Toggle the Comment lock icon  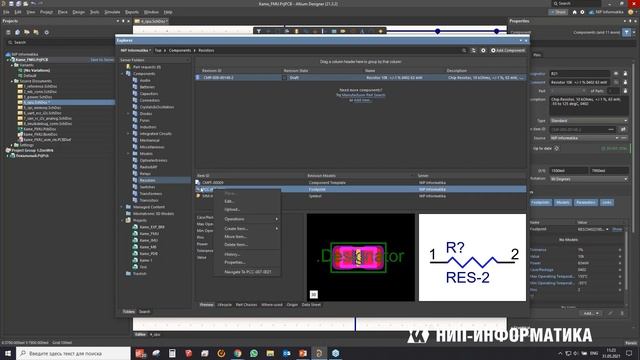[x=625, y=82]
